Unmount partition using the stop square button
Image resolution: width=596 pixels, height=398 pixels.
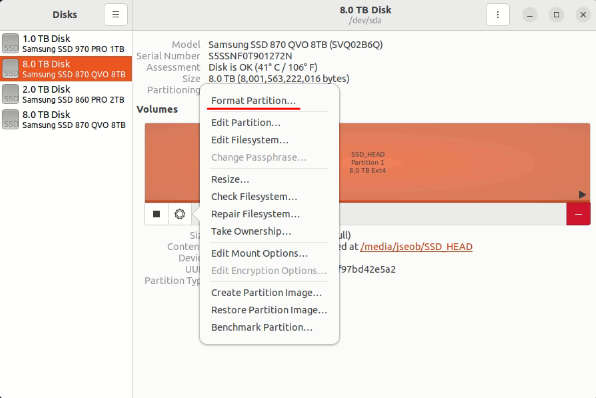(156, 214)
